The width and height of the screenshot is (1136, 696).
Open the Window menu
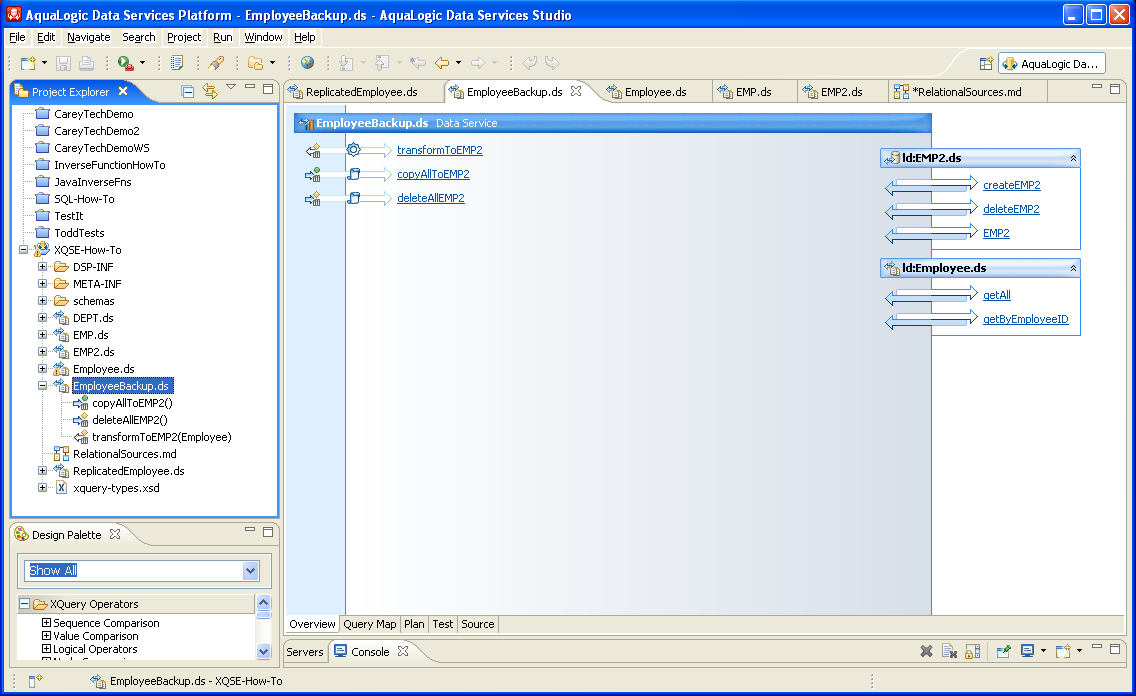click(263, 37)
